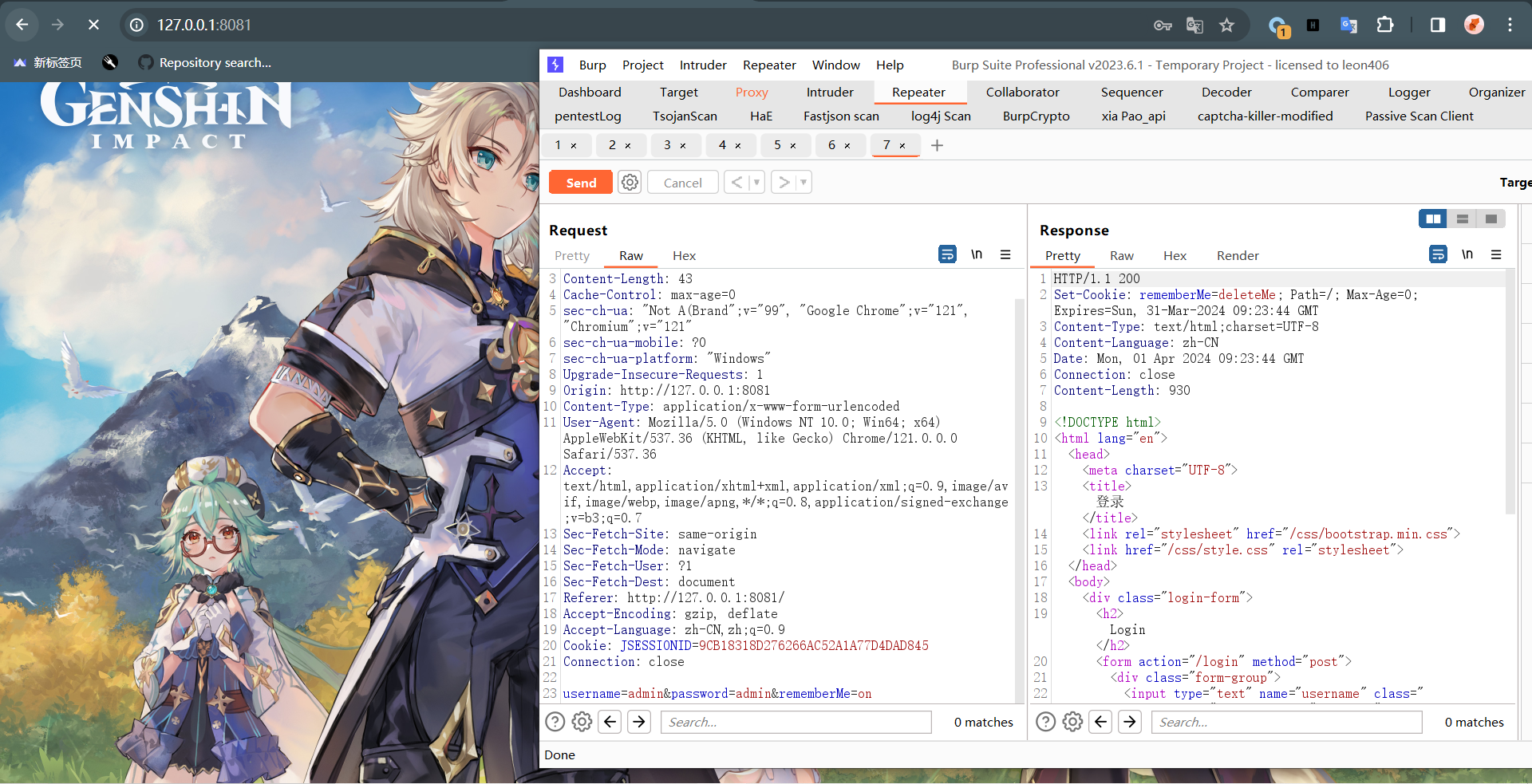Open Burp menu

[x=593, y=65]
